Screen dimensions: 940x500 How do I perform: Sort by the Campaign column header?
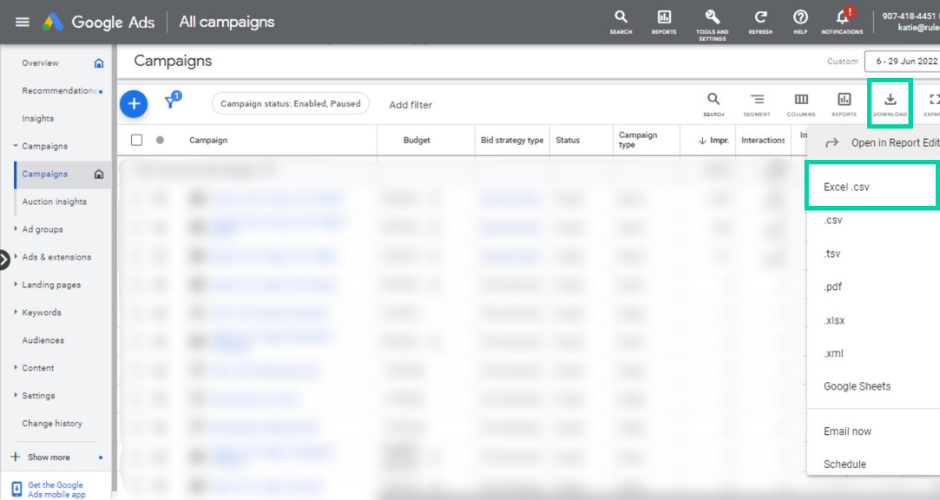point(208,140)
